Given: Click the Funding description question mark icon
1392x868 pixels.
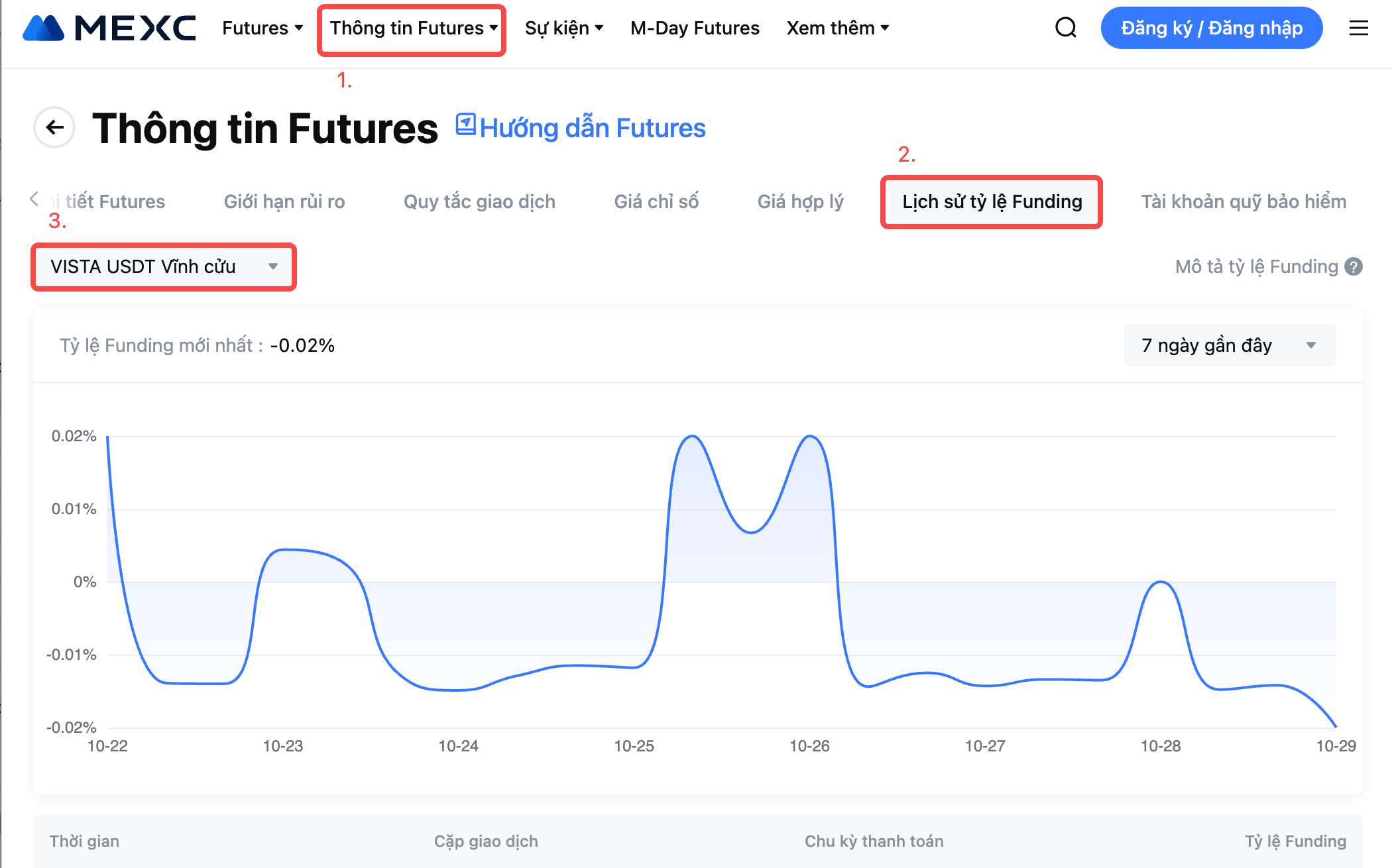Looking at the screenshot, I should 1354,267.
